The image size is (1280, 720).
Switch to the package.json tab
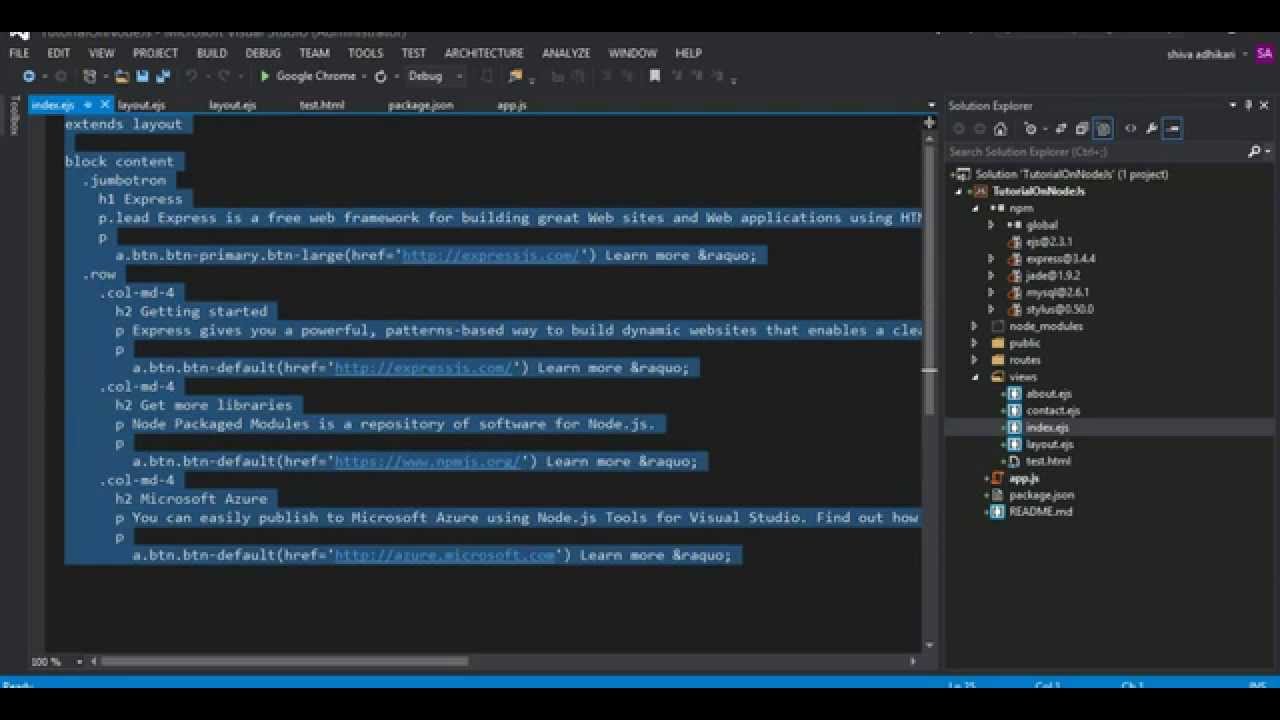coord(420,104)
